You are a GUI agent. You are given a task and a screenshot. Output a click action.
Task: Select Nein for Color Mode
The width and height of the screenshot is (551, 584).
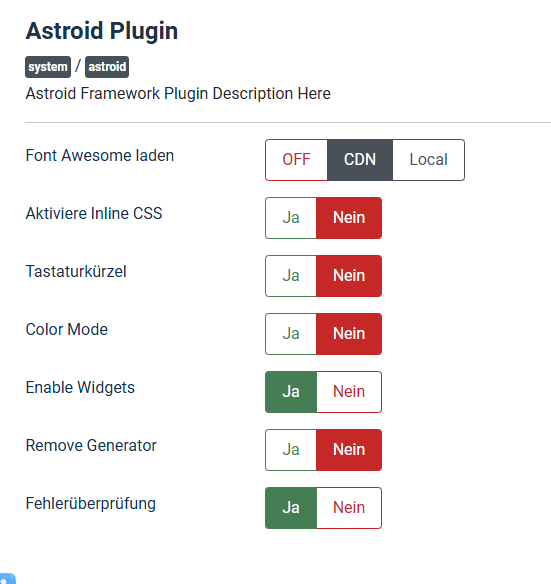pos(349,334)
